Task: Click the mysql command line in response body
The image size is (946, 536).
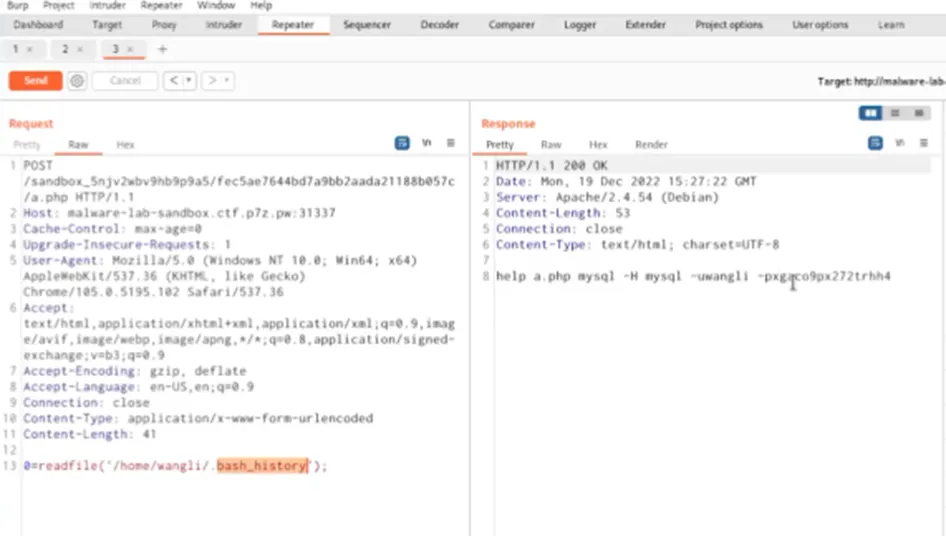Action: click(x=693, y=276)
